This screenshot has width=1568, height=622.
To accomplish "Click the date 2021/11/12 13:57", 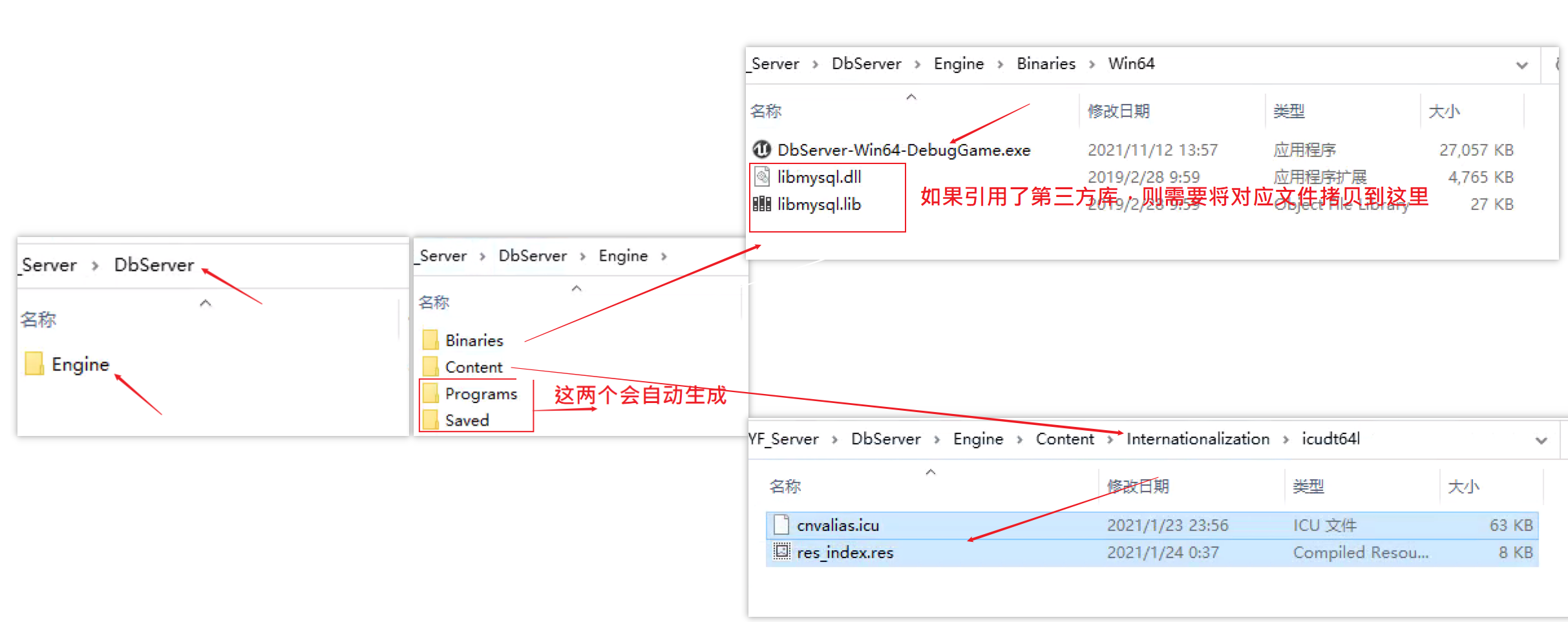I will tap(1152, 150).
